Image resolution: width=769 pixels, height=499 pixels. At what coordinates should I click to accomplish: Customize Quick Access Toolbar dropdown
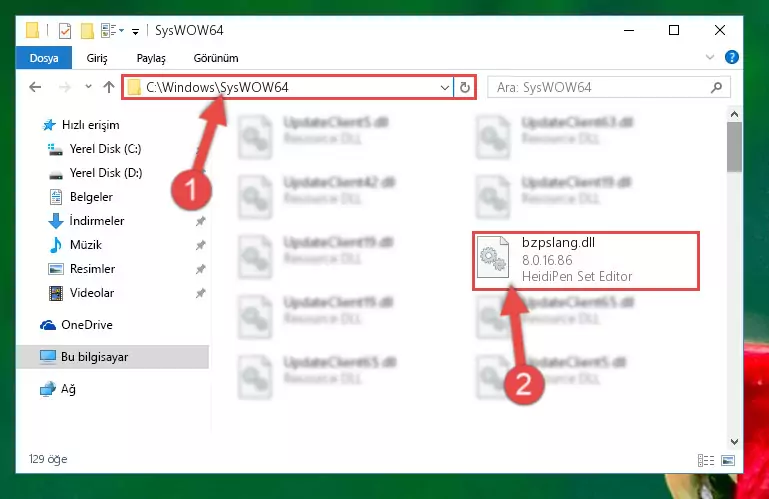[x=135, y=32]
